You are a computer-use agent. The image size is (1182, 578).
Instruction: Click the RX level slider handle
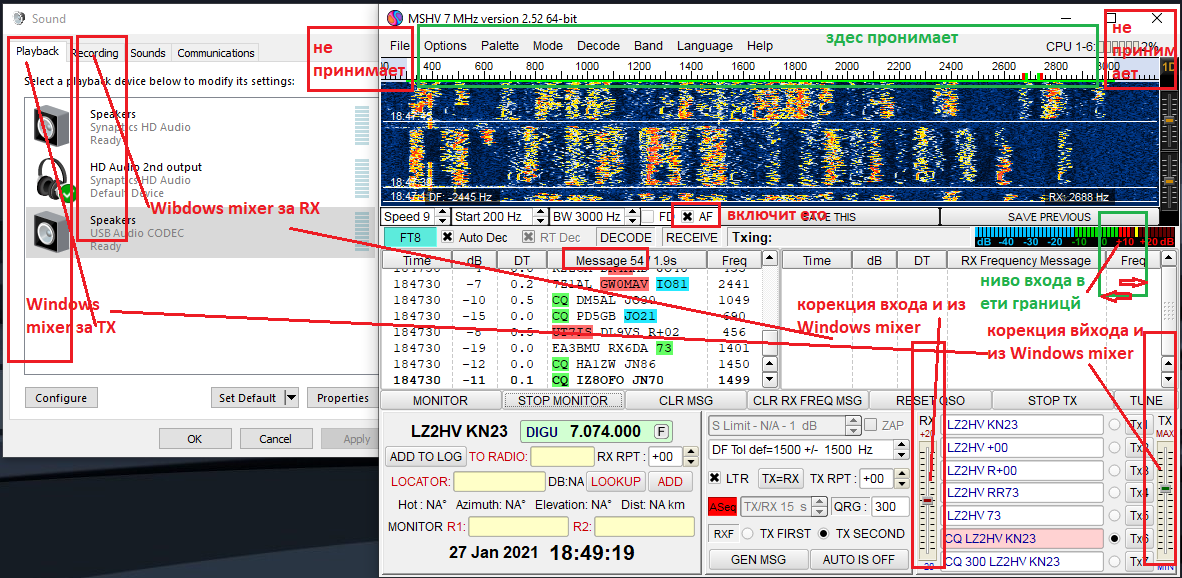point(928,500)
